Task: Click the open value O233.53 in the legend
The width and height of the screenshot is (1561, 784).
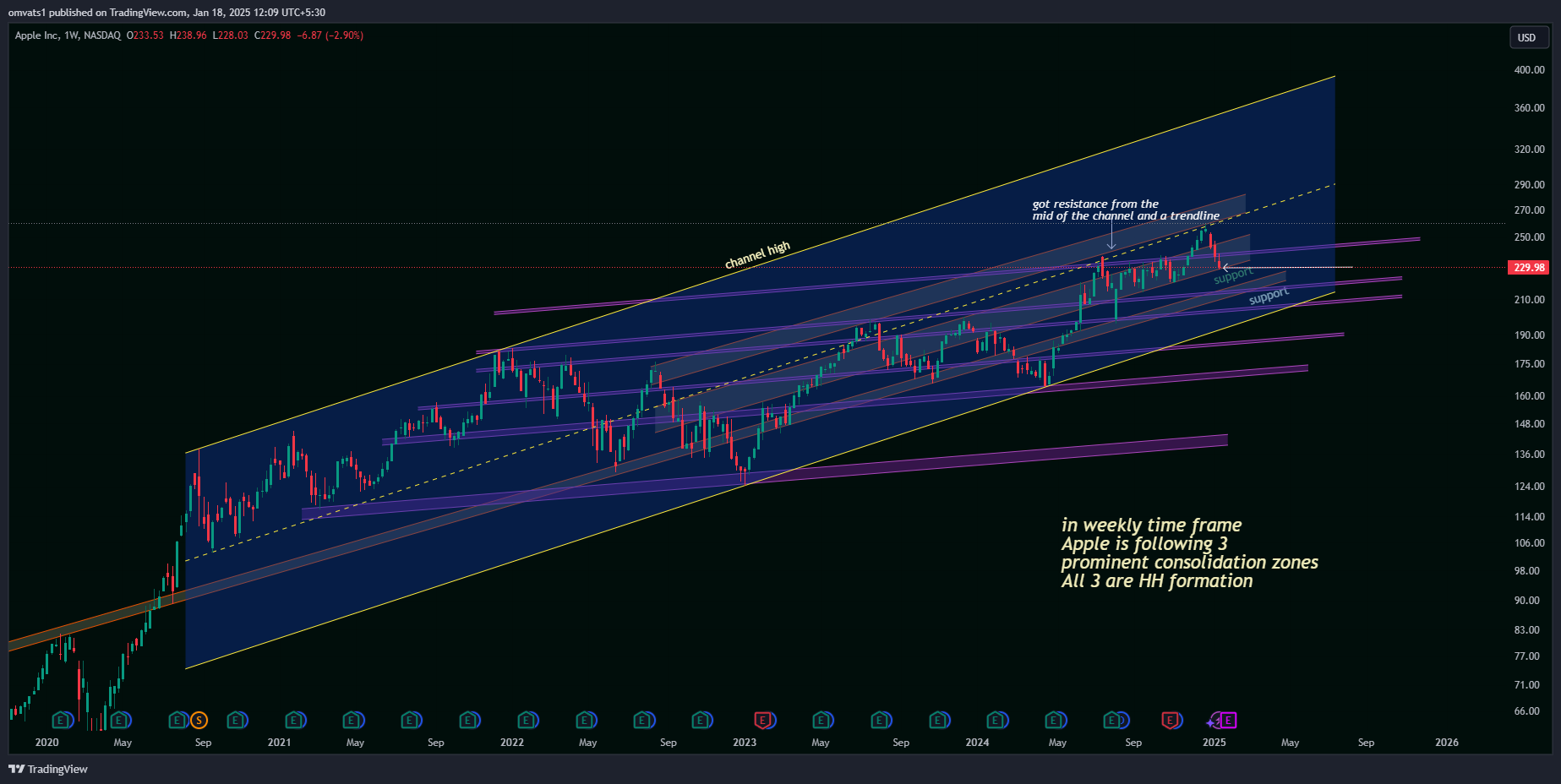Action: [x=145, y=35]
